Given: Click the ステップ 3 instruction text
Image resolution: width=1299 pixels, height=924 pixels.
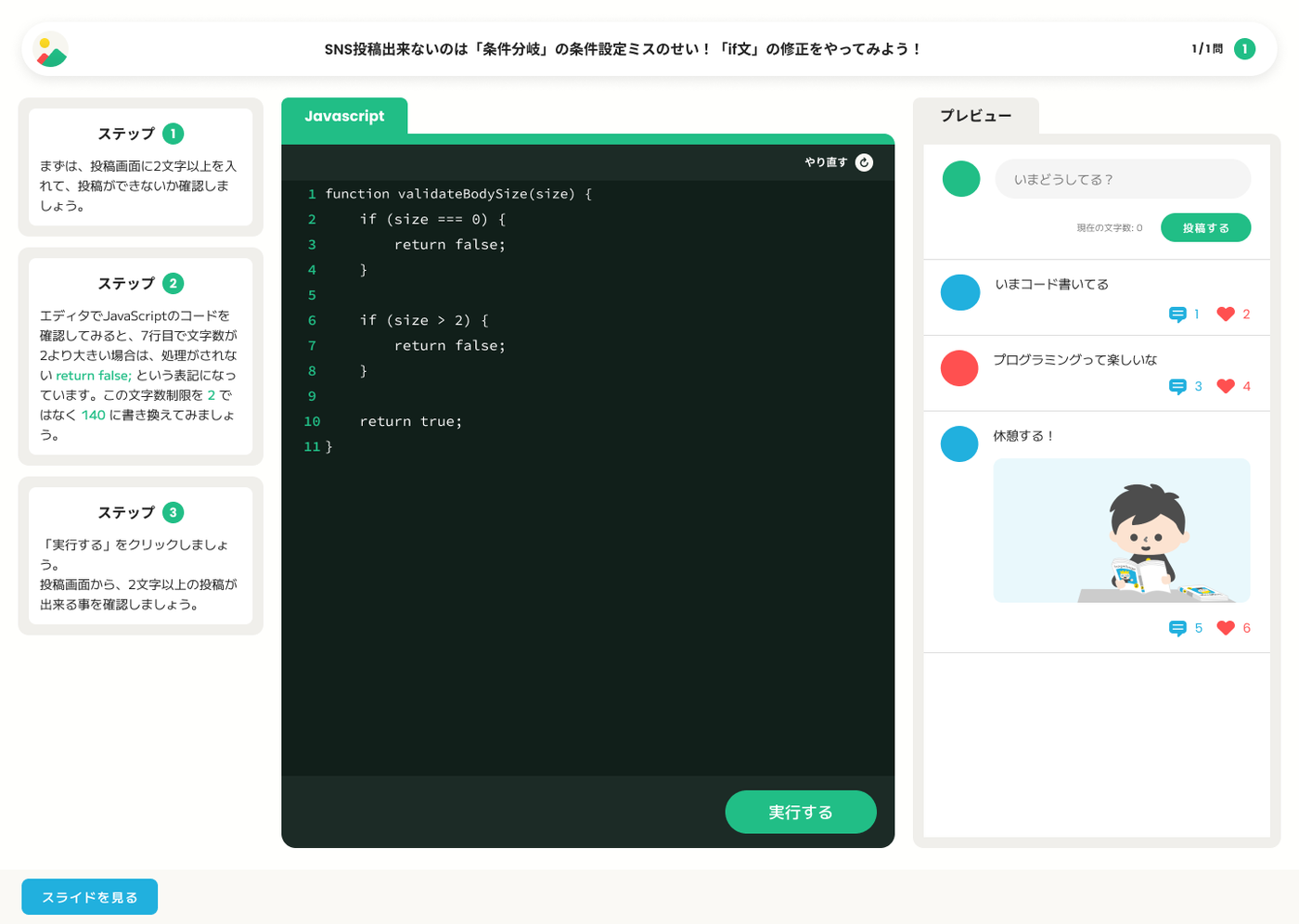Looking at the screenshot, I should (138, 574).
